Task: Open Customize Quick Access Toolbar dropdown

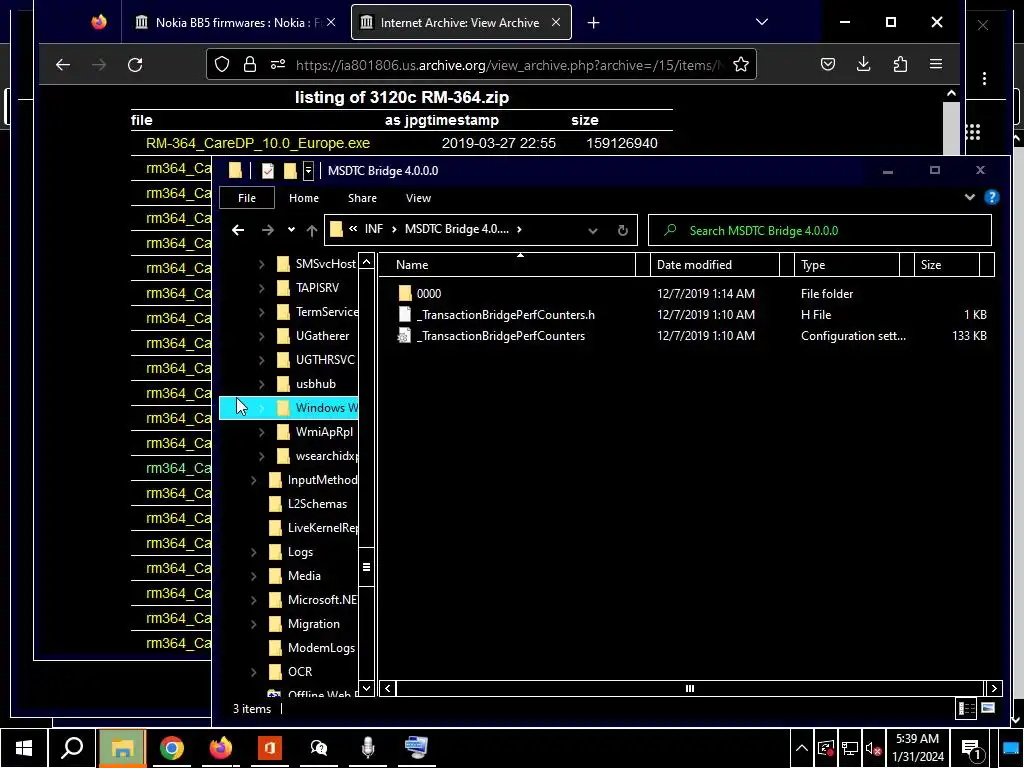Action: point(308,171)
